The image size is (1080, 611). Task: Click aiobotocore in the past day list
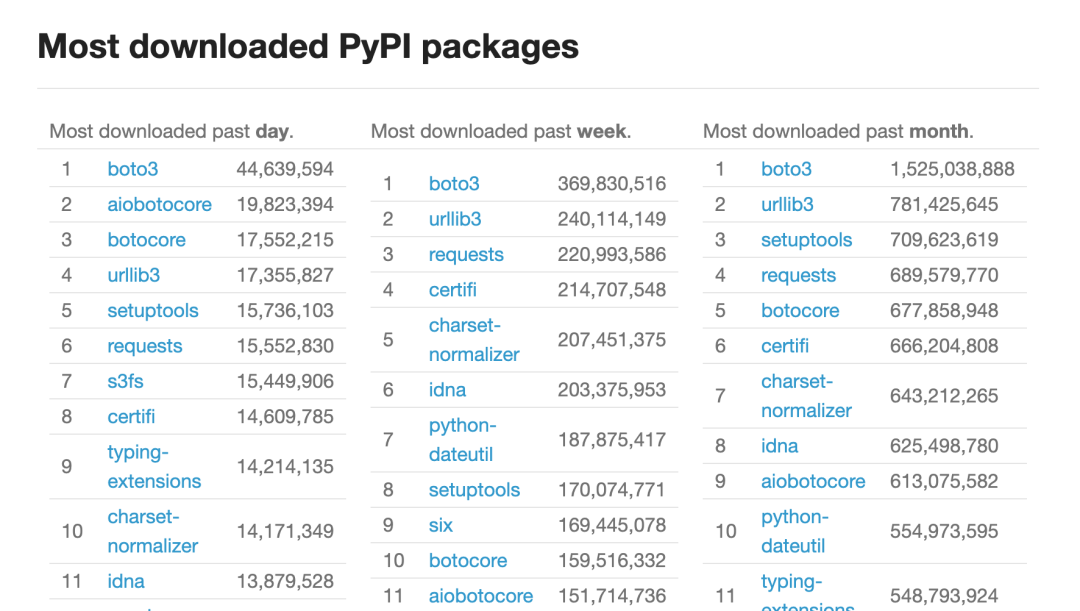coord(159,204)
